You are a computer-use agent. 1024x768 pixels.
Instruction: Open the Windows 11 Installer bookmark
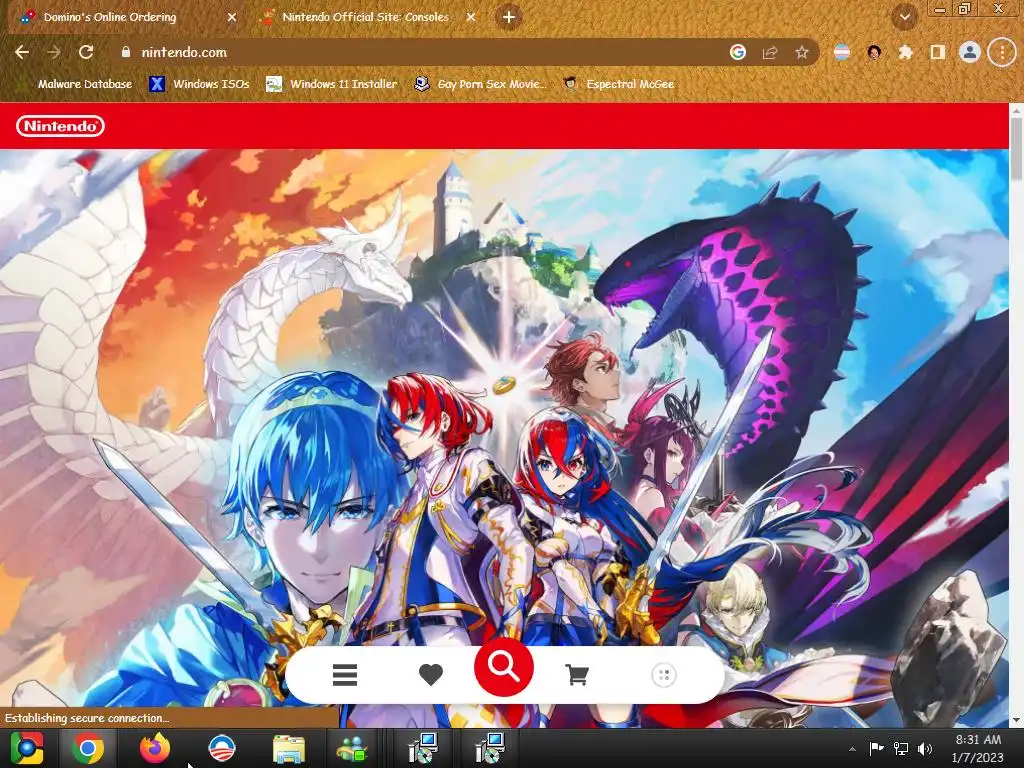click(332, 84)
